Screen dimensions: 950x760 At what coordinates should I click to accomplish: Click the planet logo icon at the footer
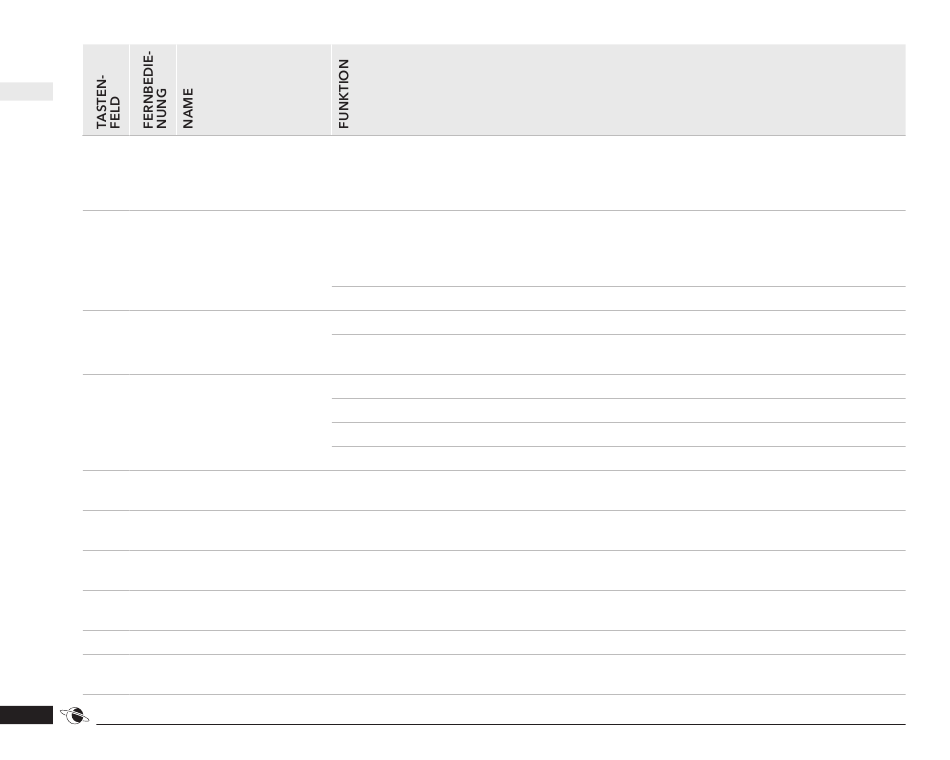tap(75, 716)
